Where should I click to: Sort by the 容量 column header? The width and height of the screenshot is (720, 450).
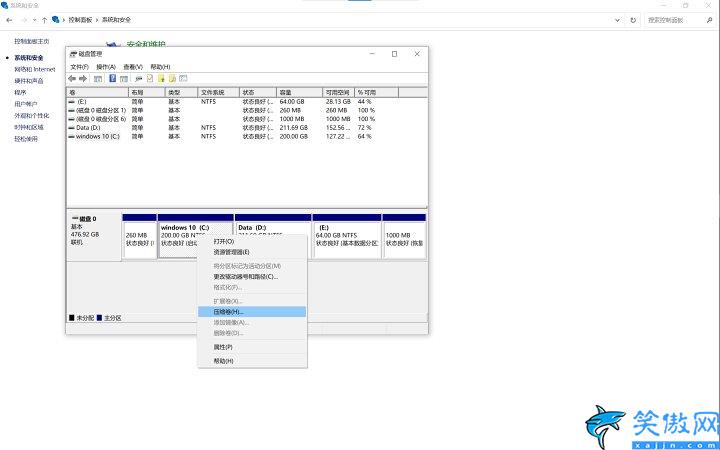click(299, 93)
